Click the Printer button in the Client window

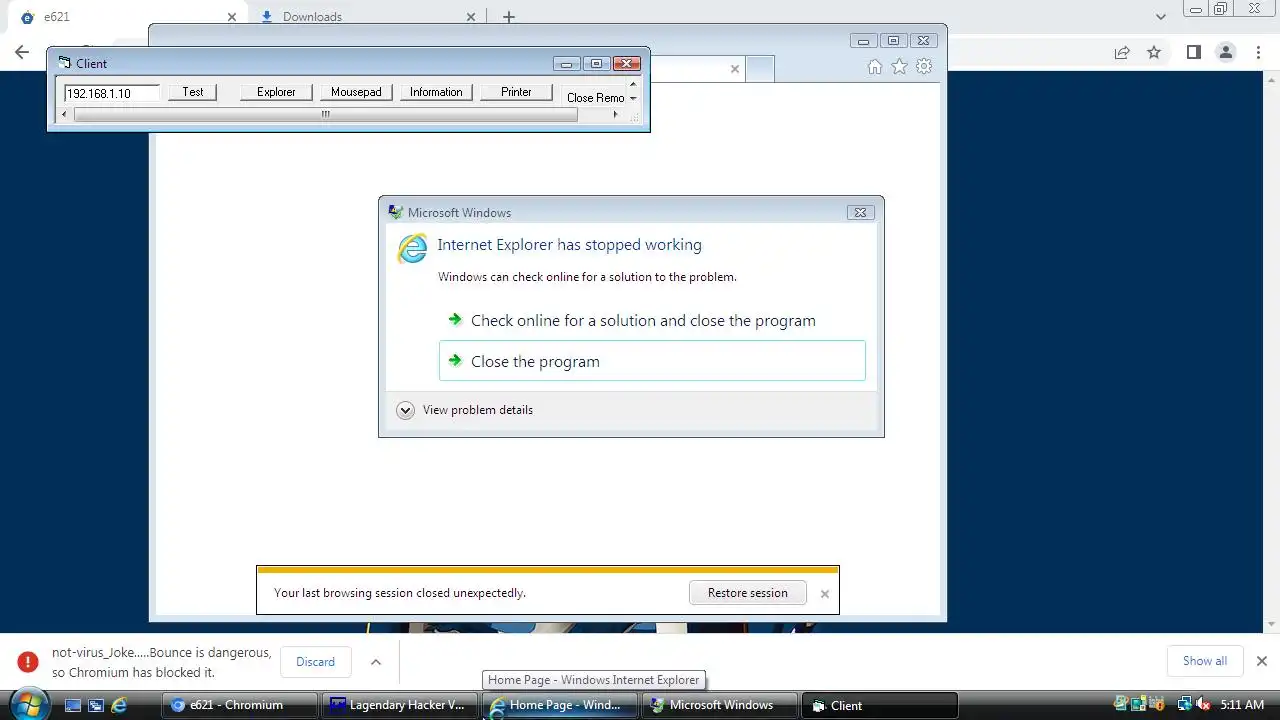coord(516,92)
